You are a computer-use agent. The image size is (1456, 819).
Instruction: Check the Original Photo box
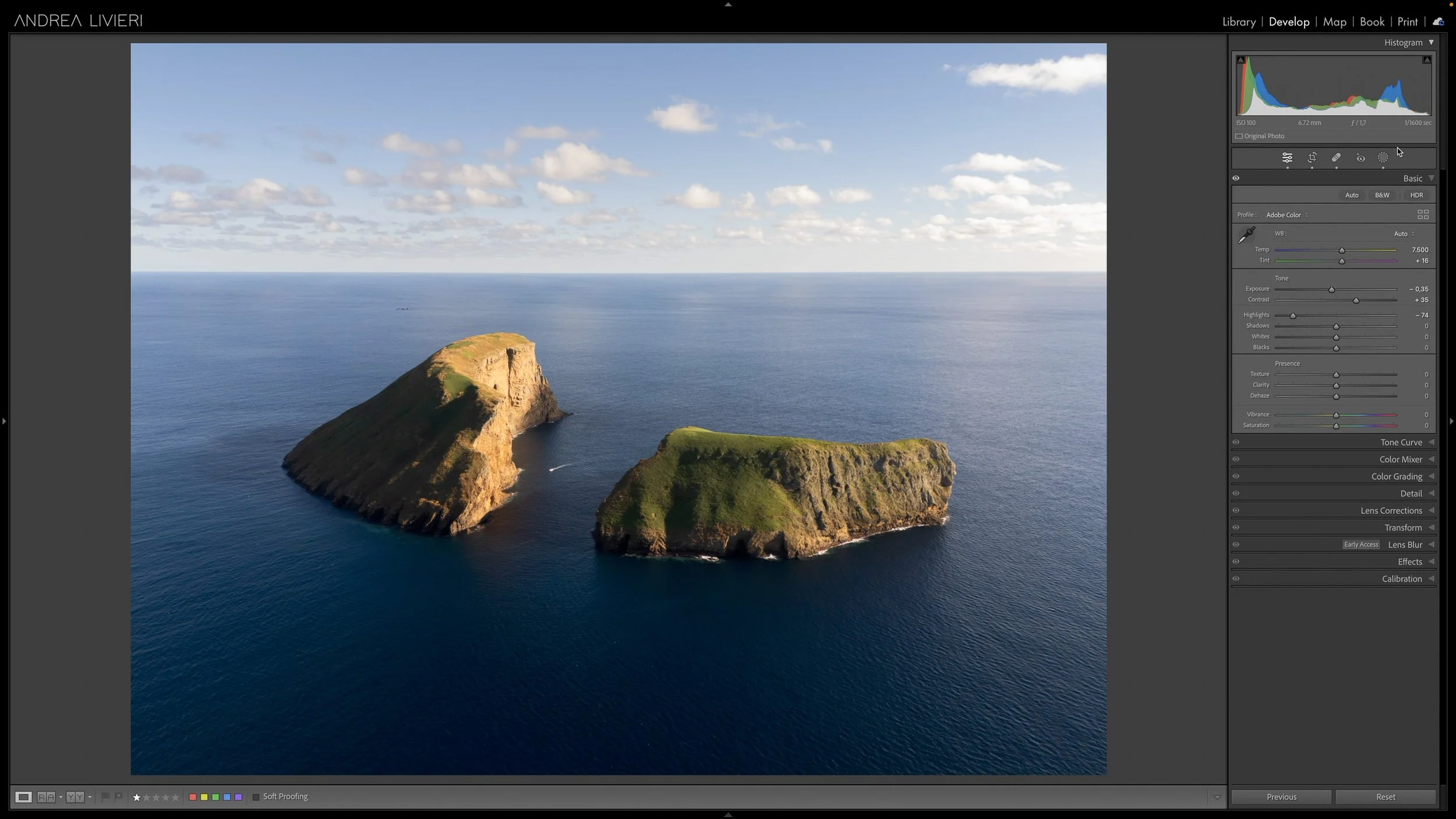coord(1239,136)
